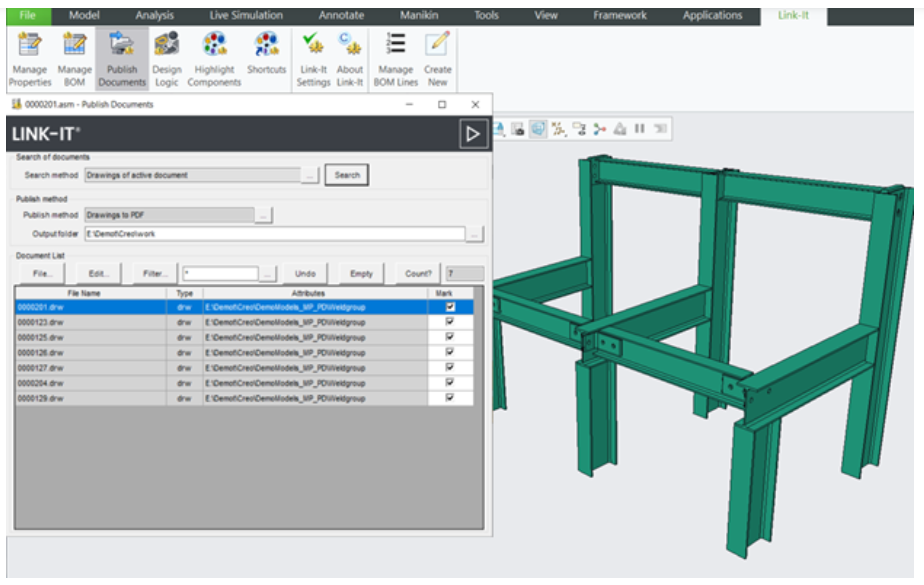Uncheck the Mark box for 0000125.drw

point(450,337)
